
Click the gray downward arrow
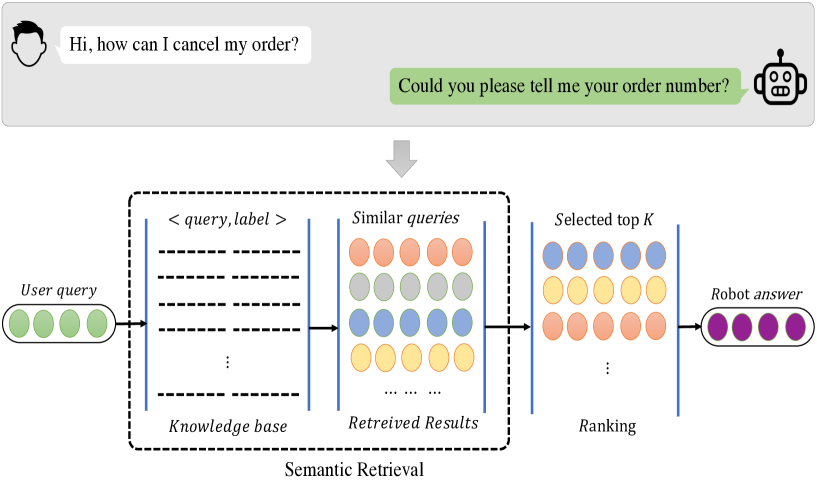(402, 158)
